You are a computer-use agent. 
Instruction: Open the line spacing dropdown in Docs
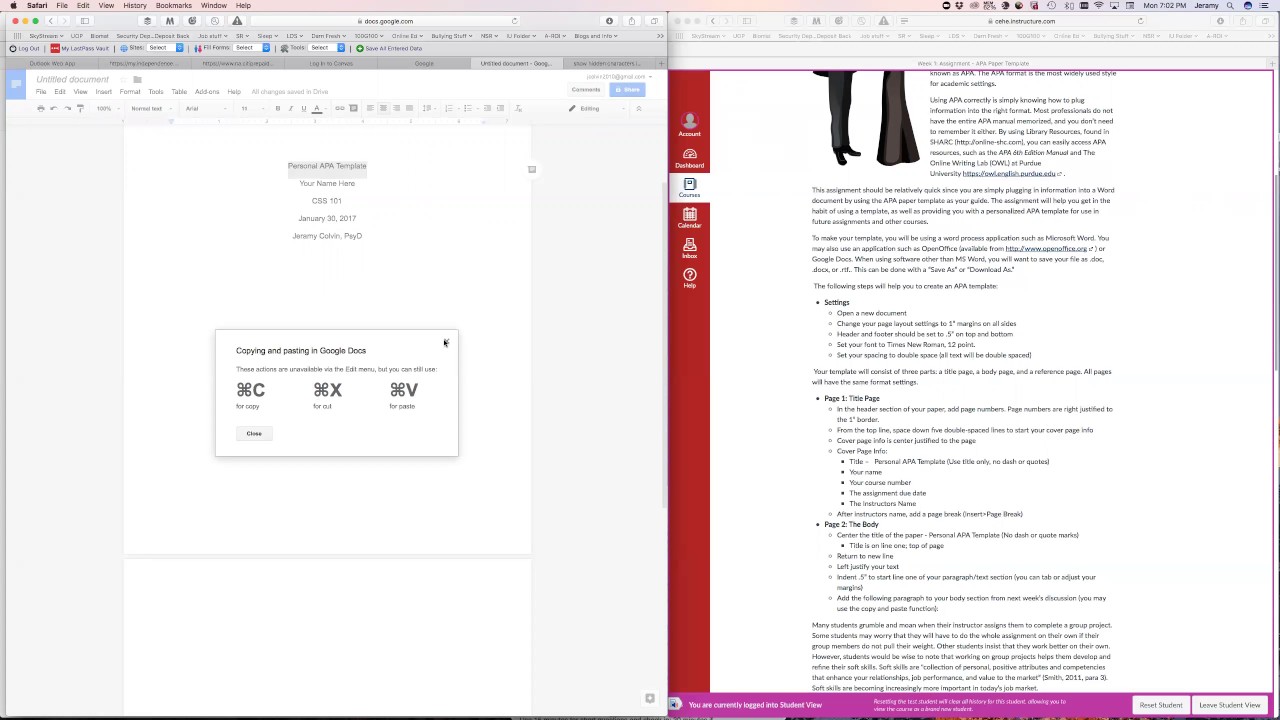pyautogui.click(x=429, y=108)
